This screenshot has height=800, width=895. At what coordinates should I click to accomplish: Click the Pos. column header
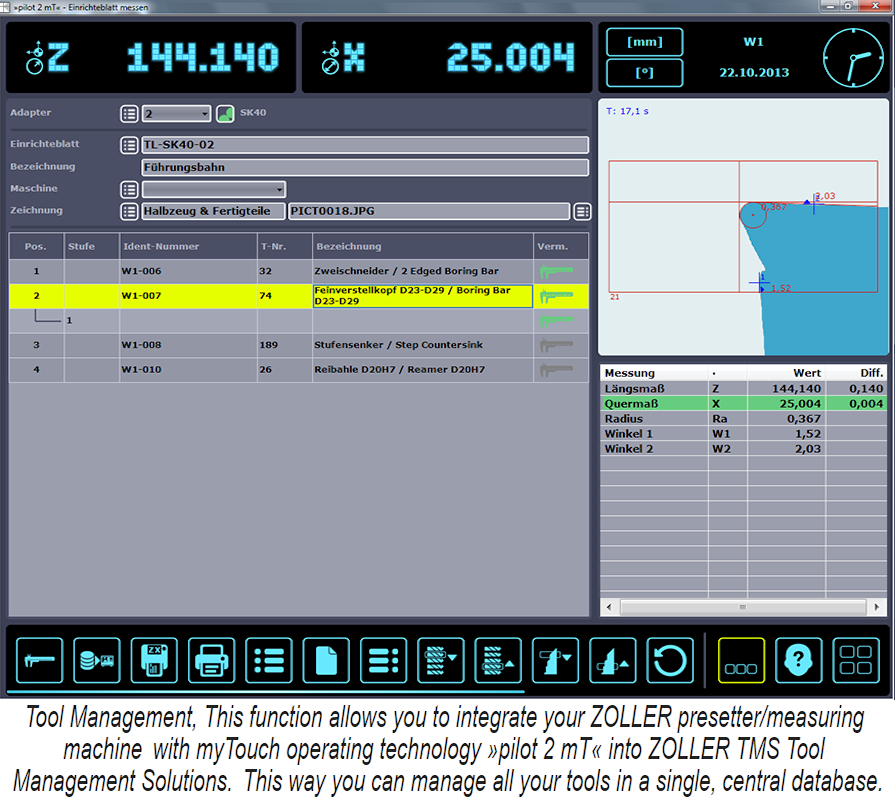pos(36,247)
